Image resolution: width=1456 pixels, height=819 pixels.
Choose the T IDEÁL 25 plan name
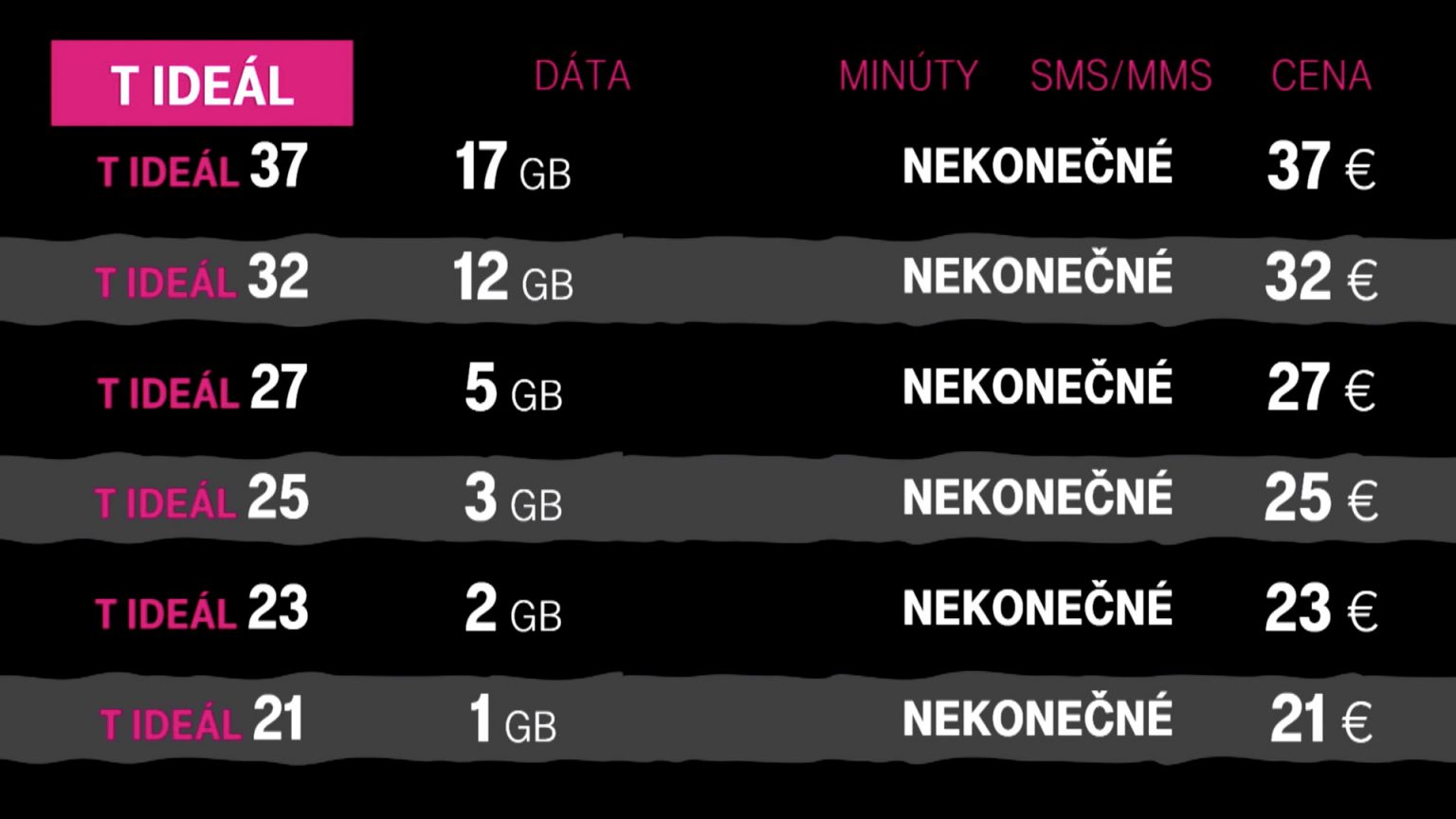coord(202,500)
